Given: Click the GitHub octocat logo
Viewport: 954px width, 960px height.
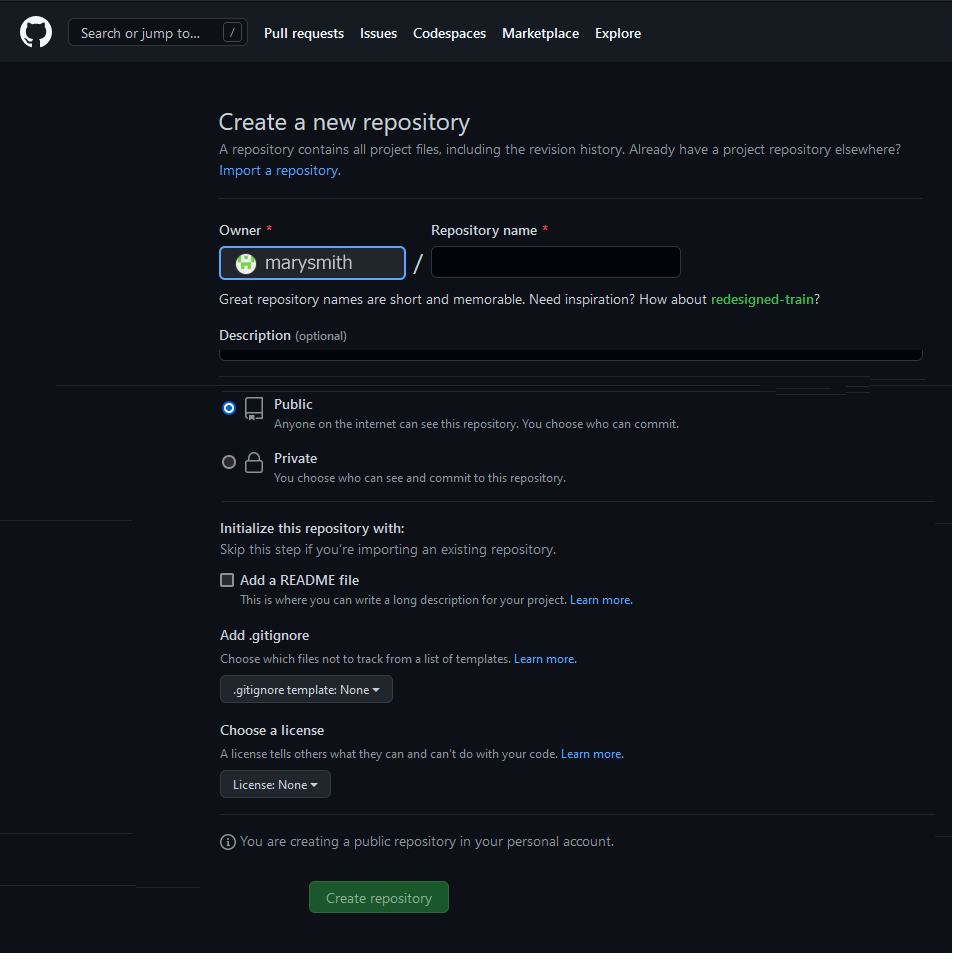Looking at the screenshot, I should click(36, 32).
